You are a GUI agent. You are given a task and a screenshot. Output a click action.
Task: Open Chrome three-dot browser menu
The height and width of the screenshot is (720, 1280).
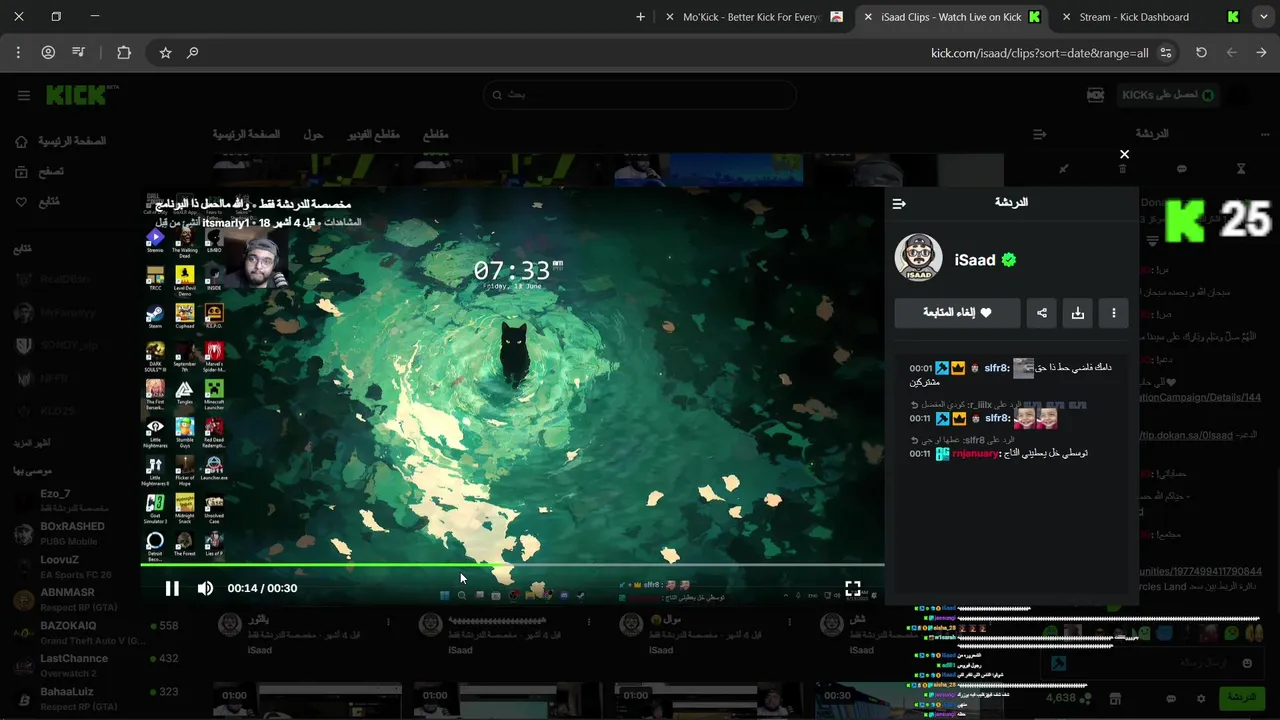[18, 53]
